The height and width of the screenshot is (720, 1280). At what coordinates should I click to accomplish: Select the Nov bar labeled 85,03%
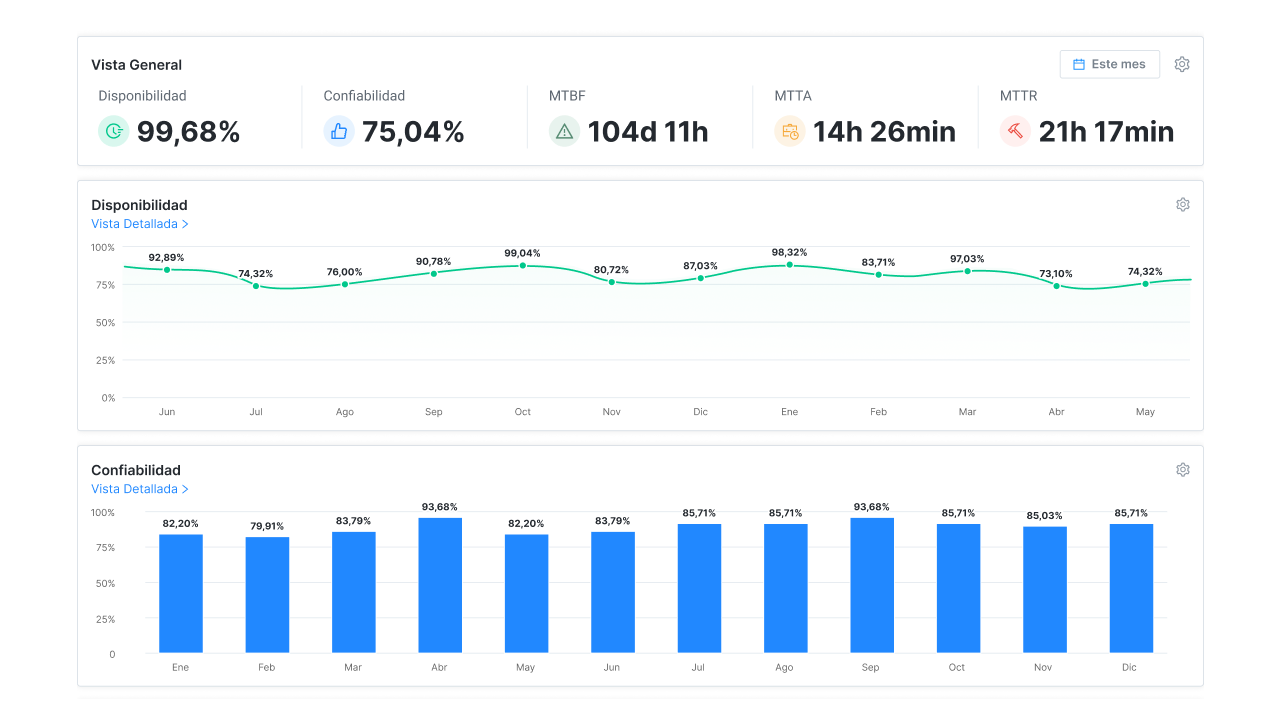point(1045,590)
